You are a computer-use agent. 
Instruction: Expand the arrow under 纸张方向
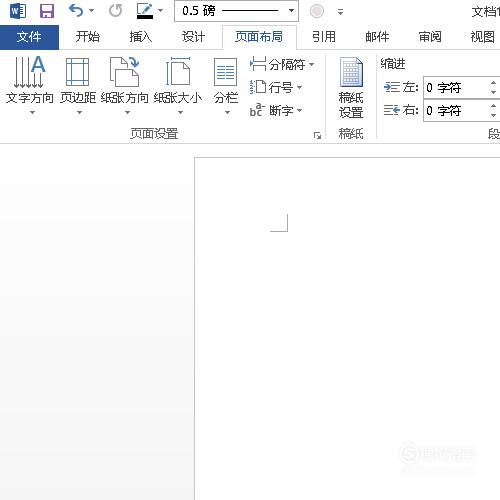127,112
